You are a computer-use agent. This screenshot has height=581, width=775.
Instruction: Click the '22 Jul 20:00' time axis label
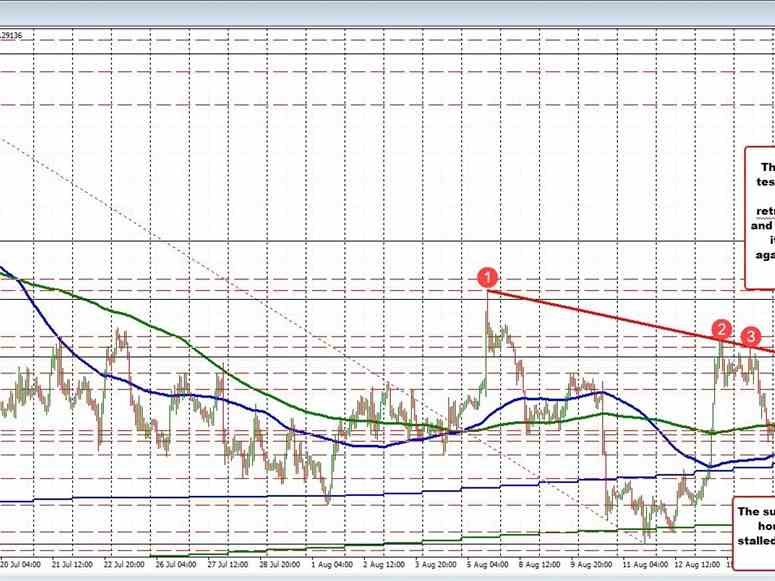[x=124, y=564]
